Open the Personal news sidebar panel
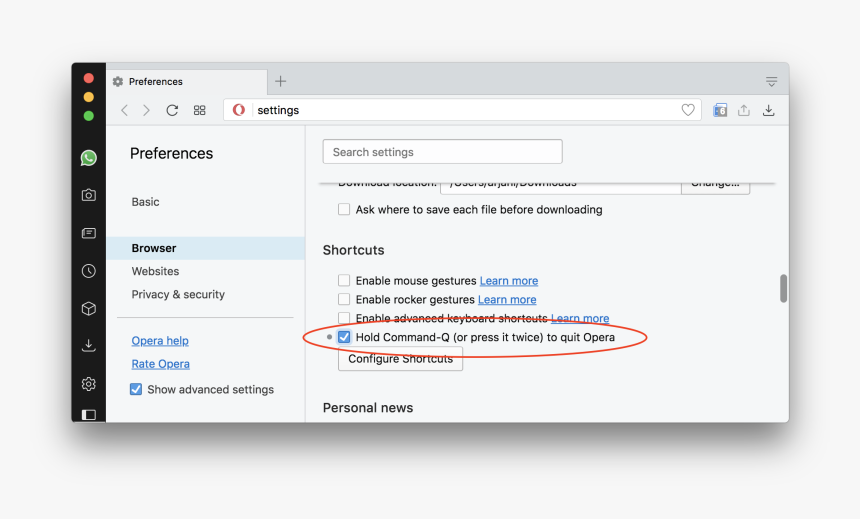This screenshot has width=860, height=519. (x=89, y=233)
